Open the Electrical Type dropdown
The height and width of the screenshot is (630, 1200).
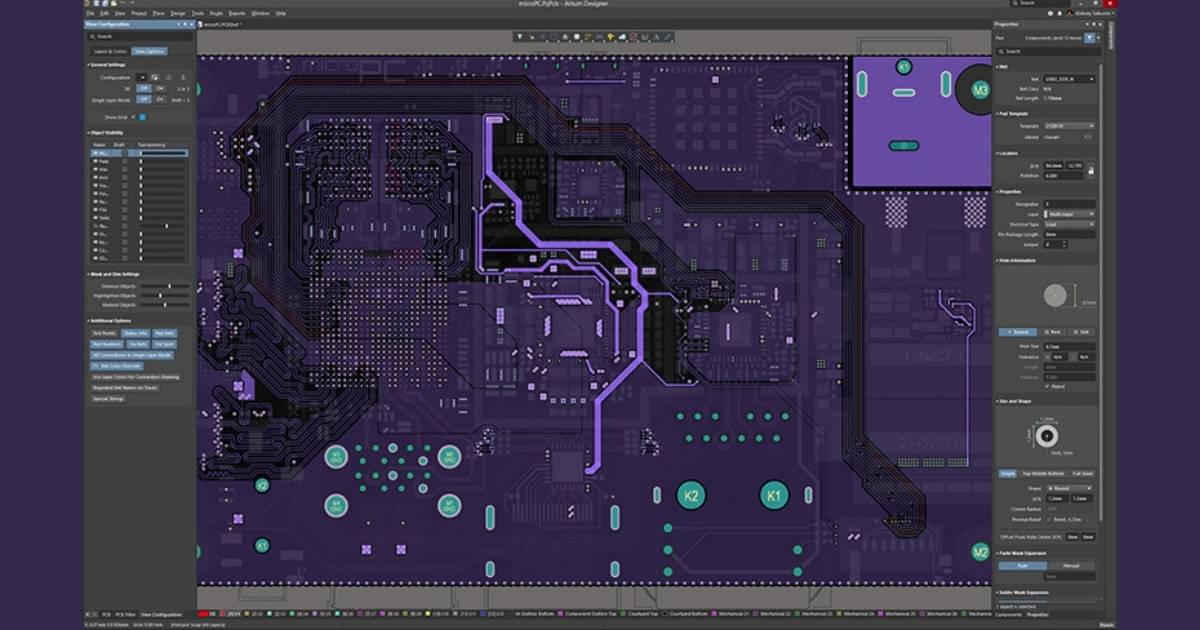[1069, 225]
